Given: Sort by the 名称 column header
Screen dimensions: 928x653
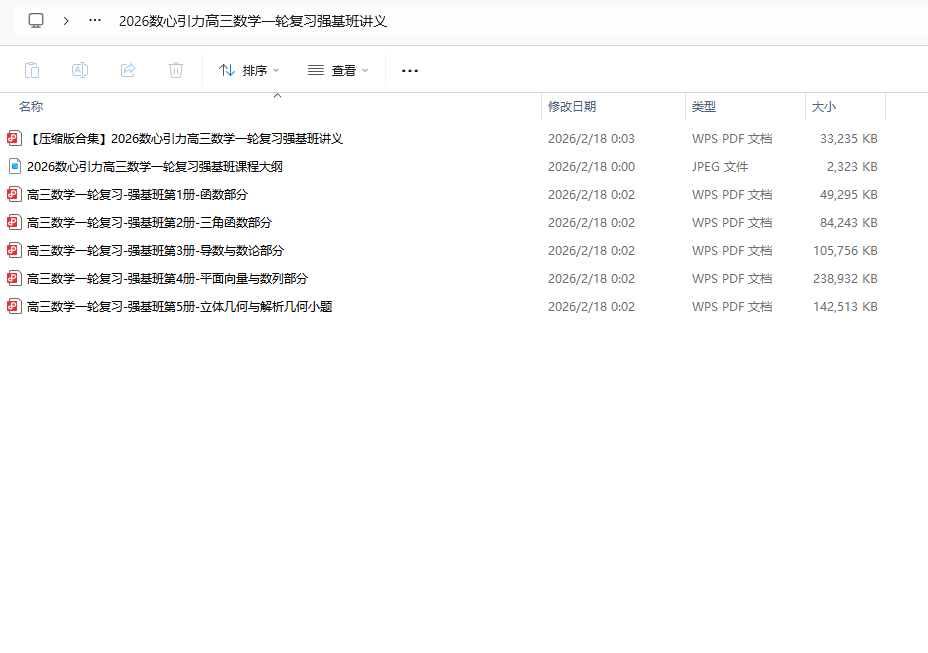Looking at the screenshot, I should tap(31, 107).
